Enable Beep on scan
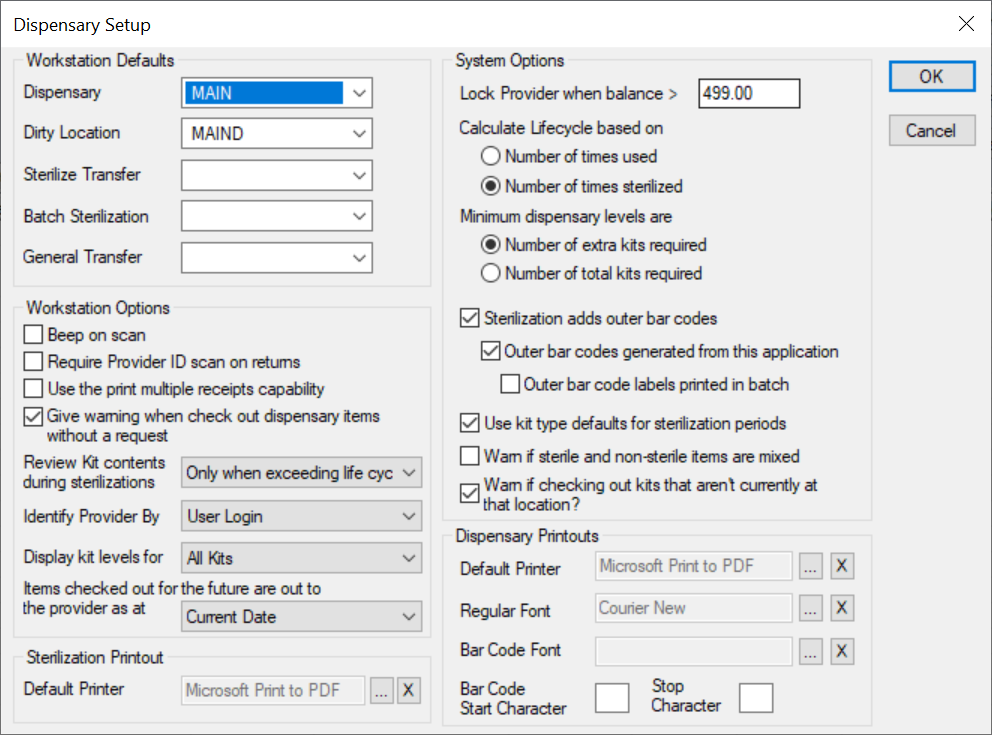Image resolution: width=992 pixels, height=735 pixels. [34, 335]
